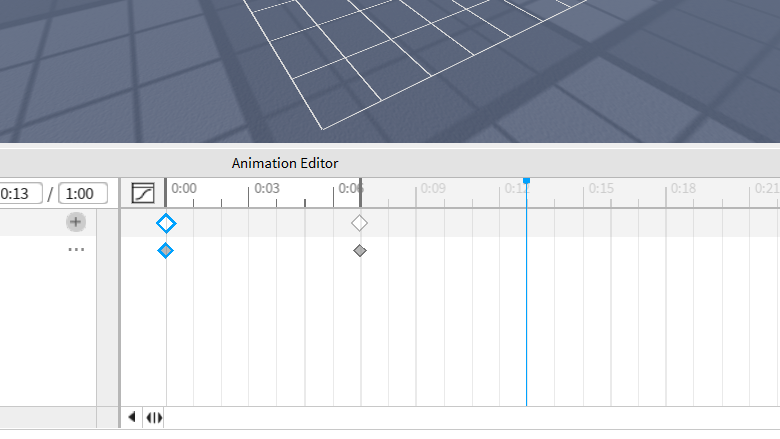The width and height of the screenshot is (780, 439).
Task: Click the current time field showing 0:13
Action: tap(22, 194)
